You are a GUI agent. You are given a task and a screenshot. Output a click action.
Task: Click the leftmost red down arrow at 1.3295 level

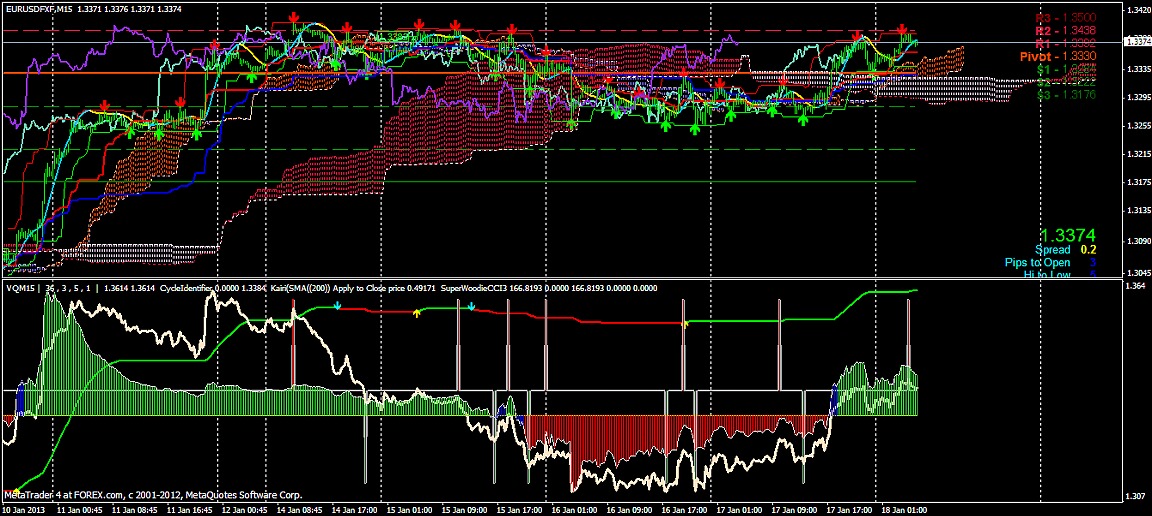point(104,103)
